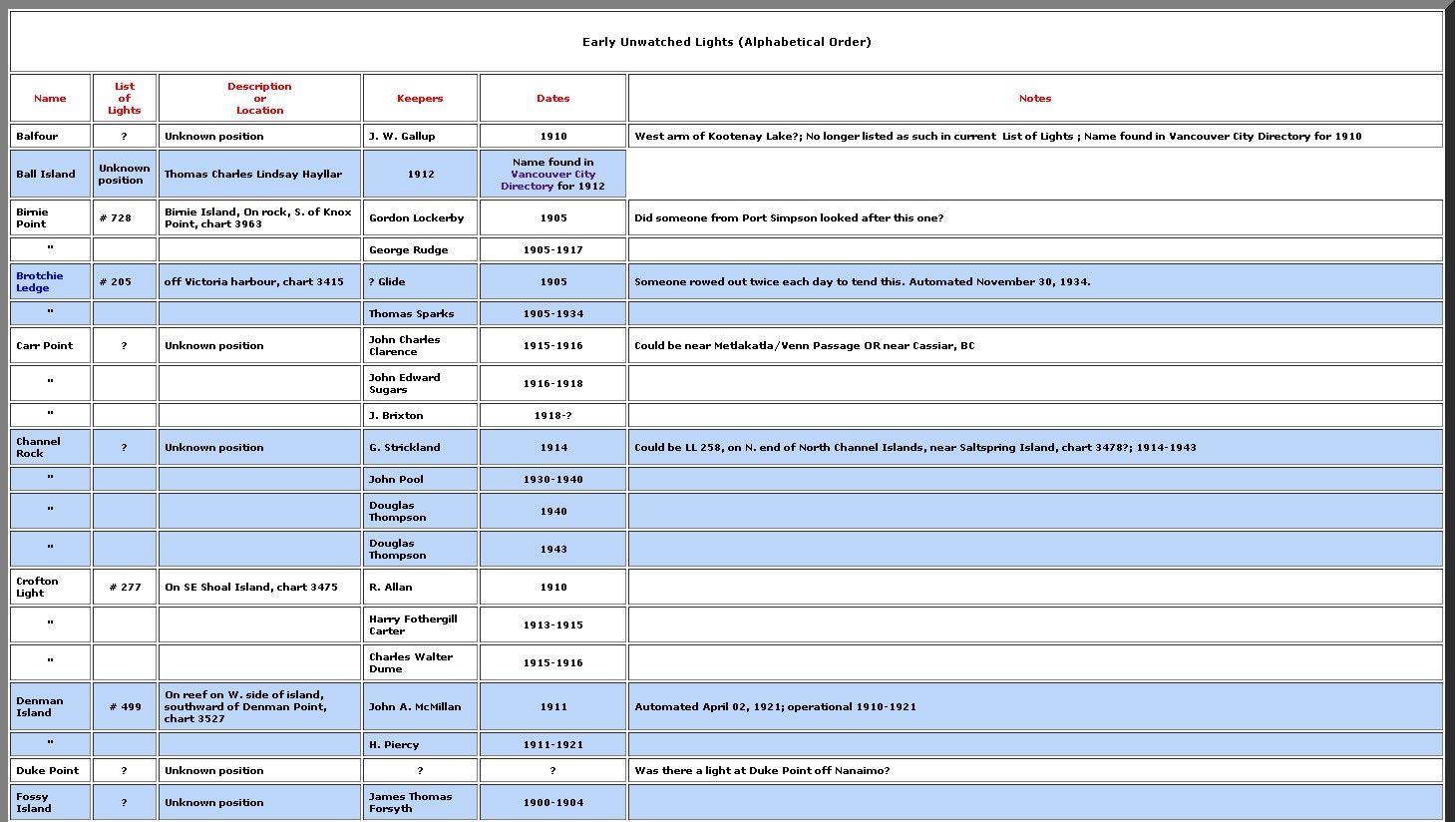Click the 'List of Lights' column header
Viewport: 1456px width, 822px height.
pos(125,98)
